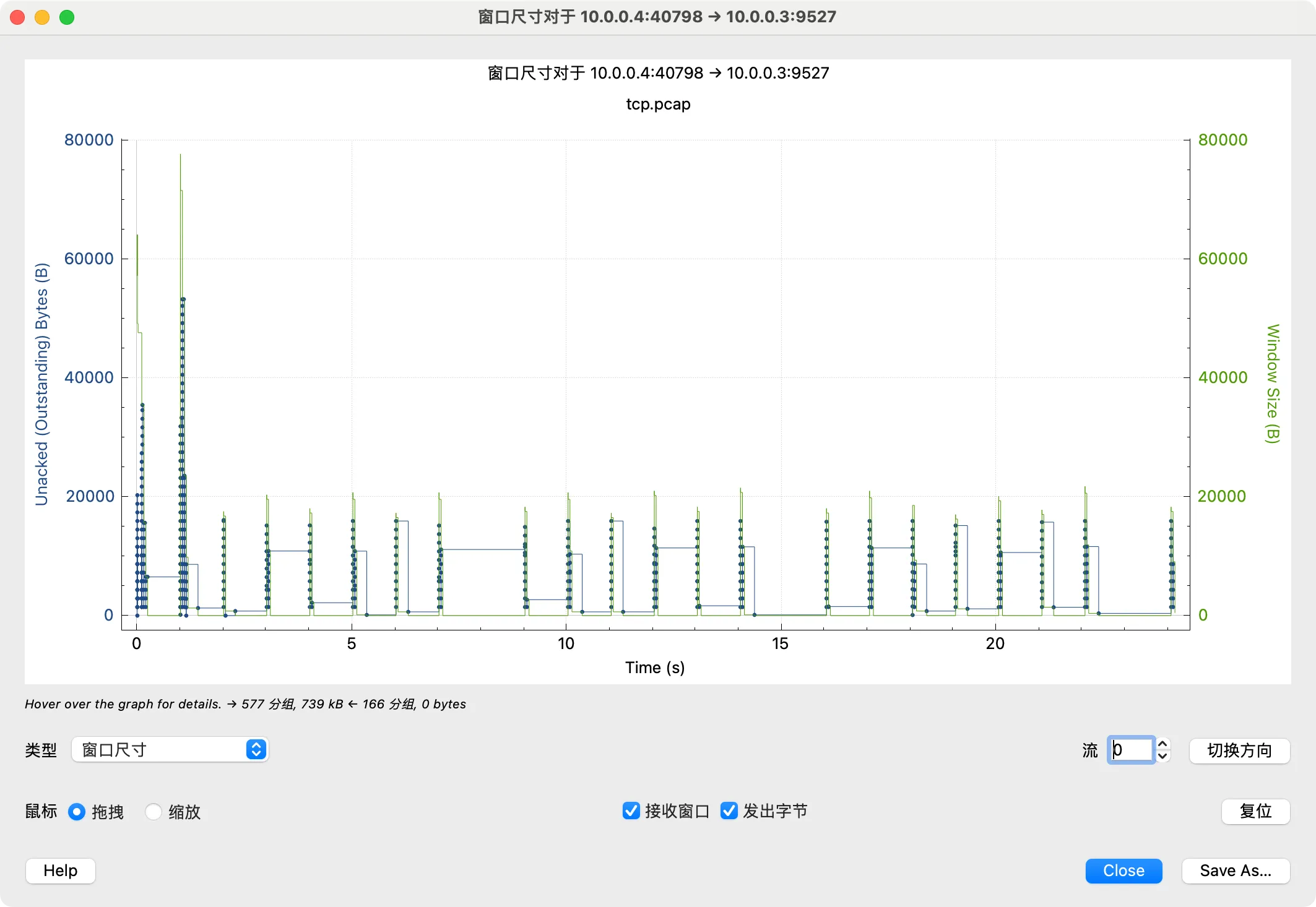Click the Save As... button
The height and width of the screenshot is (907, 1316).
coord(1235,870)
